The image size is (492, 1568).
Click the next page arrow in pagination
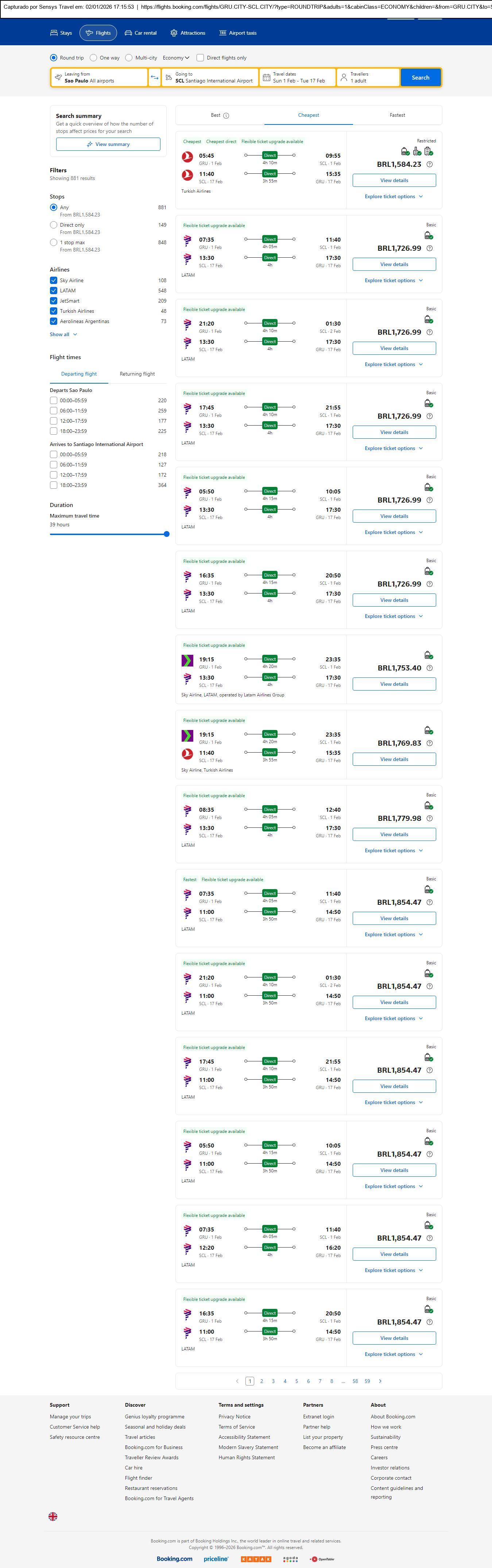click(x=380, y=1381)
